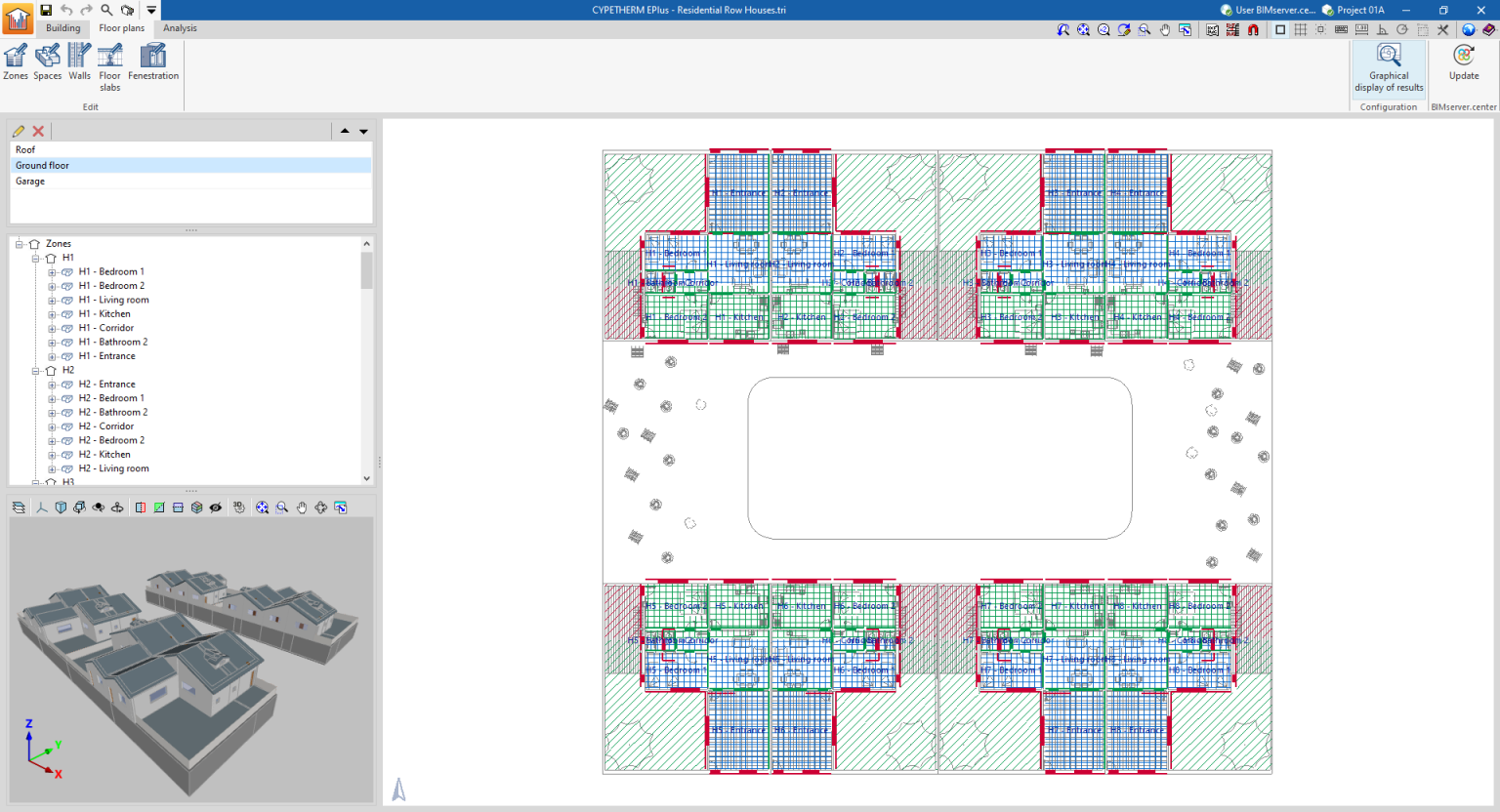The width and height of the screenshot is (1500, 812).
Task: Click the orbit rotate icon in 3D toolbar
Action: tap(321, 507)
